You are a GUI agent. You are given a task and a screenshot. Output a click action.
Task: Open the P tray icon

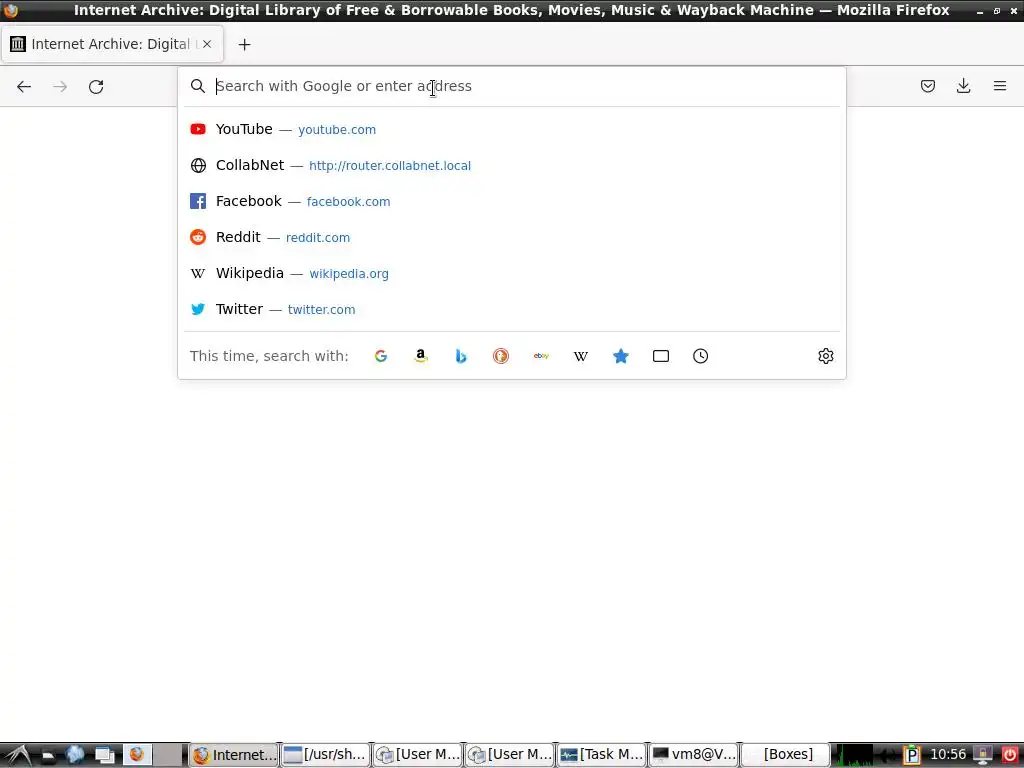coord(912,755)
